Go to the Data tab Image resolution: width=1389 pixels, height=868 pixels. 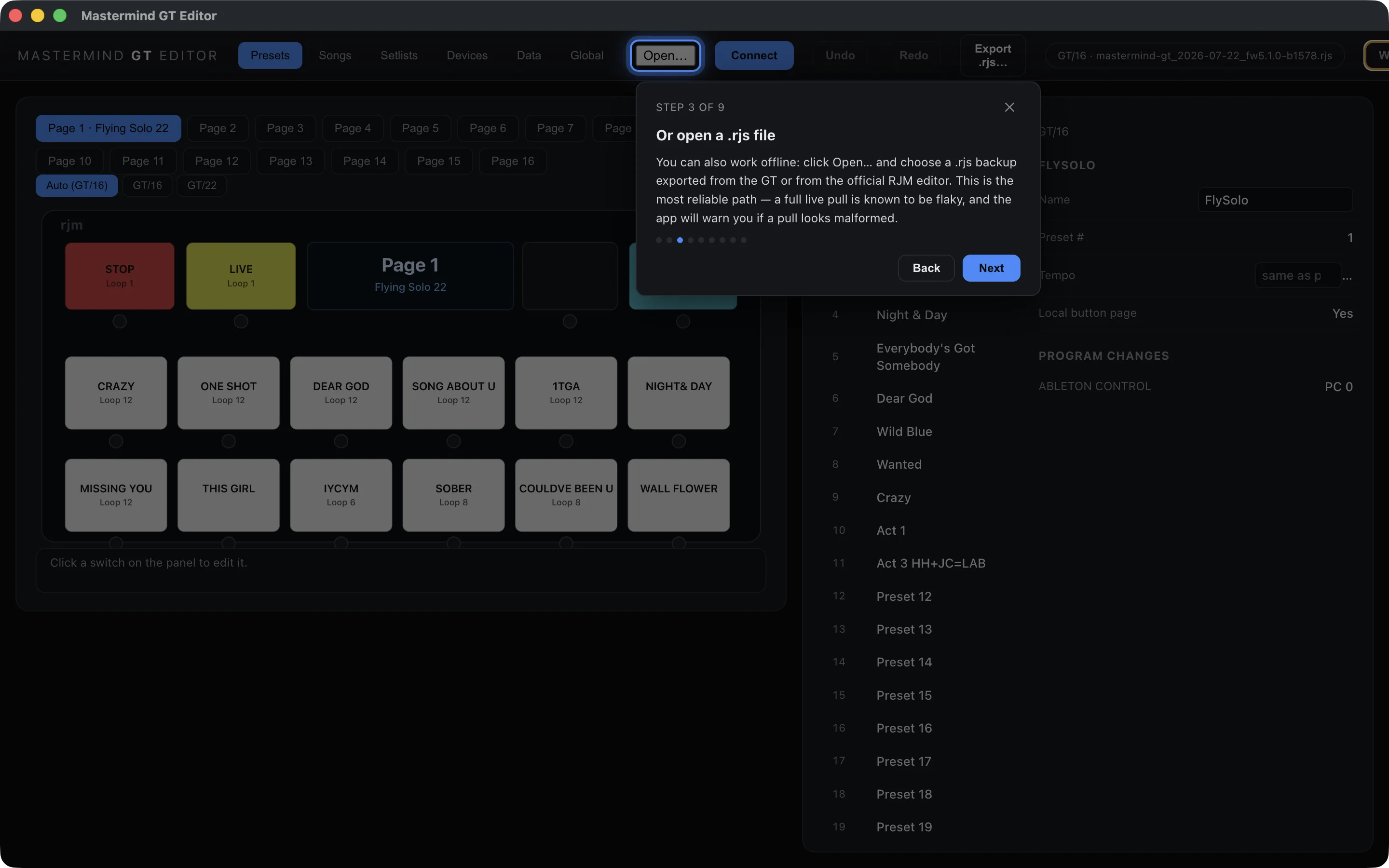tap(529, 55)
